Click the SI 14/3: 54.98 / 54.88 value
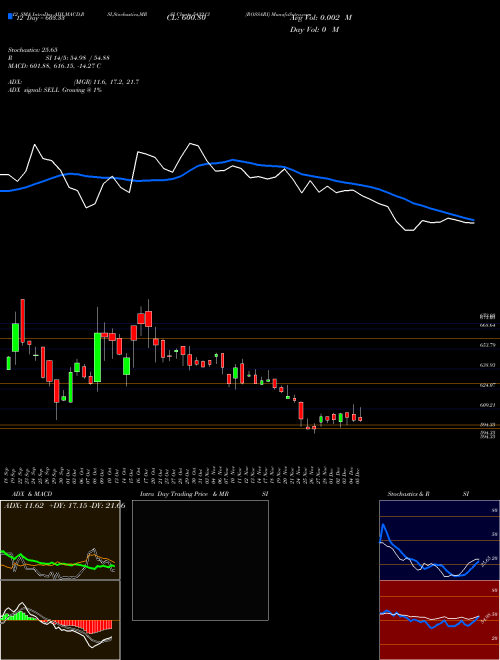This screenshot has height=660, width=500. pyautogui.click(x=75, y=60)
